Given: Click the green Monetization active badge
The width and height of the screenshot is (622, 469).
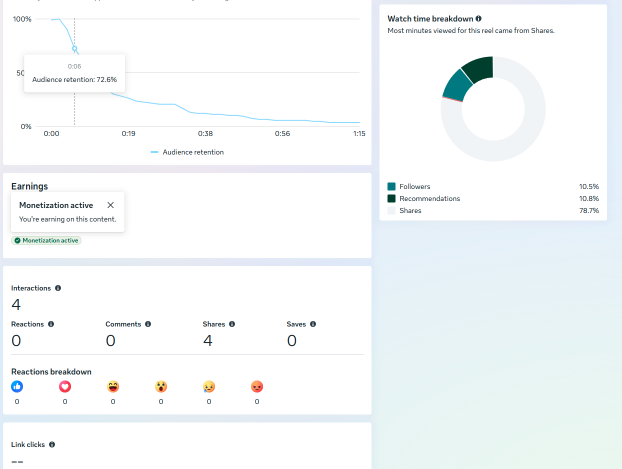Looking at the screenshot, I should coord(46,240).
